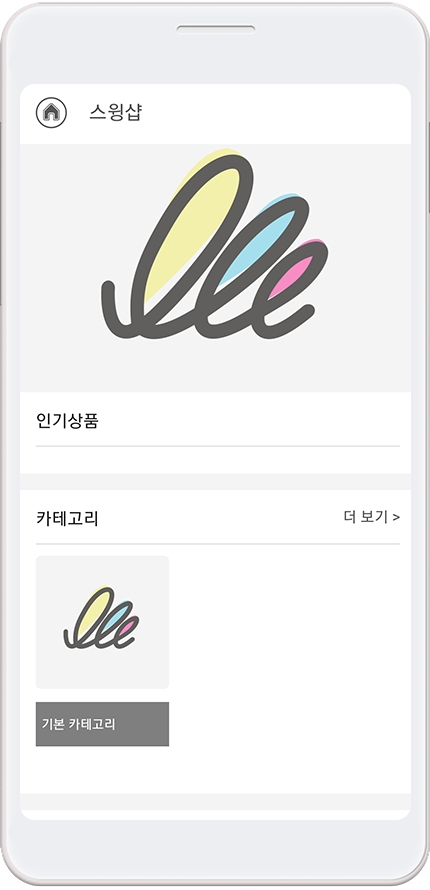Select the 인기상품 section heading
430x890 pixels.
68,421
